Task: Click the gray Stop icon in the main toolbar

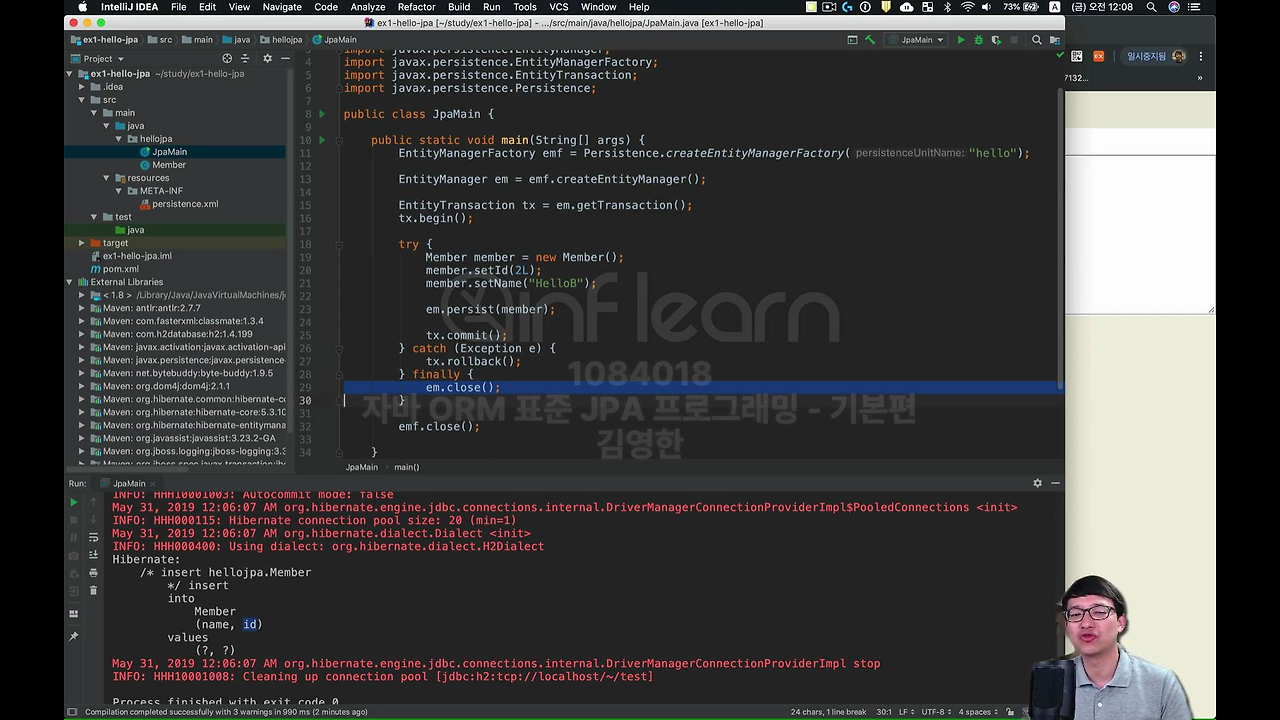Action: point(1014,40)
